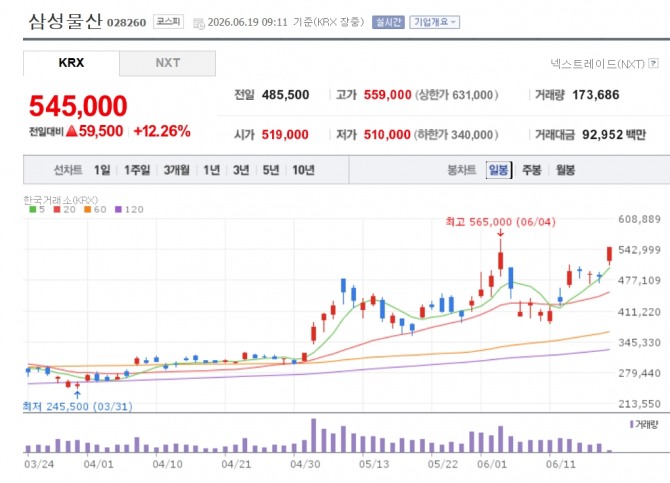Select the 1일 line chart period
The image size is (670, 483).
click(102, 170)
